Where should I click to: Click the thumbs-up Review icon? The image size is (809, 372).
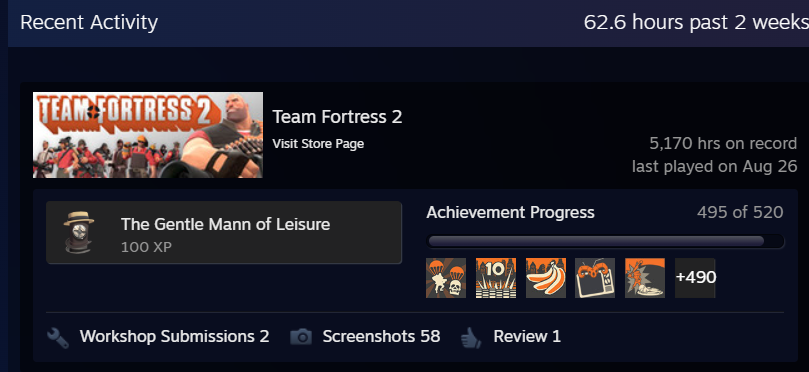471,337
